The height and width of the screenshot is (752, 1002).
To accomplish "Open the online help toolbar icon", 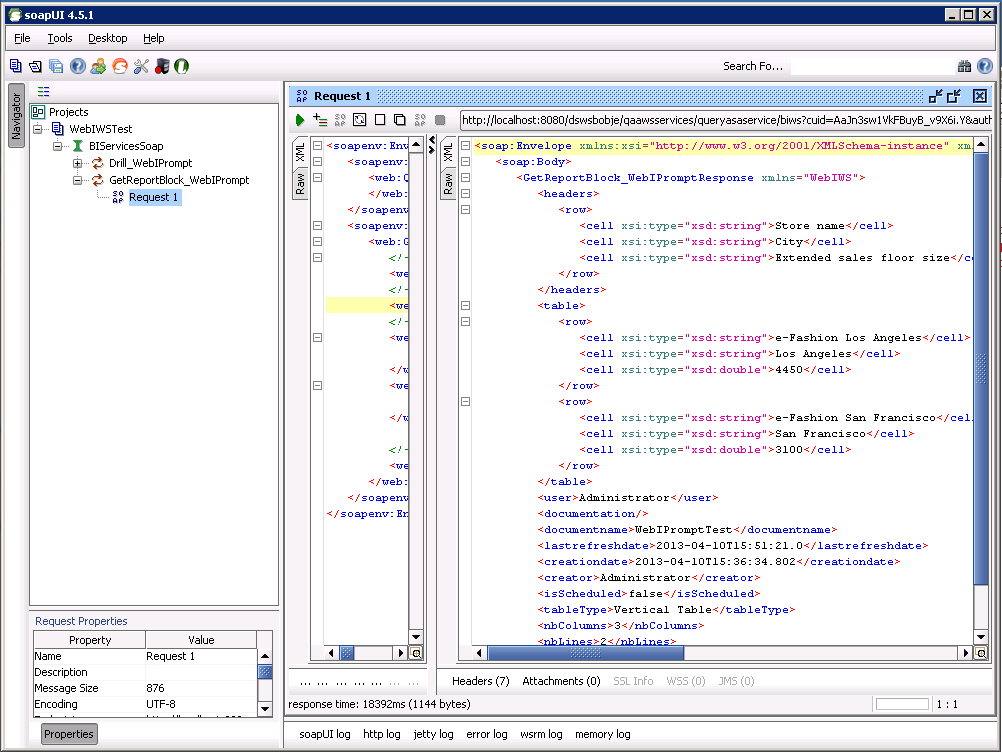I will point(77,66).
